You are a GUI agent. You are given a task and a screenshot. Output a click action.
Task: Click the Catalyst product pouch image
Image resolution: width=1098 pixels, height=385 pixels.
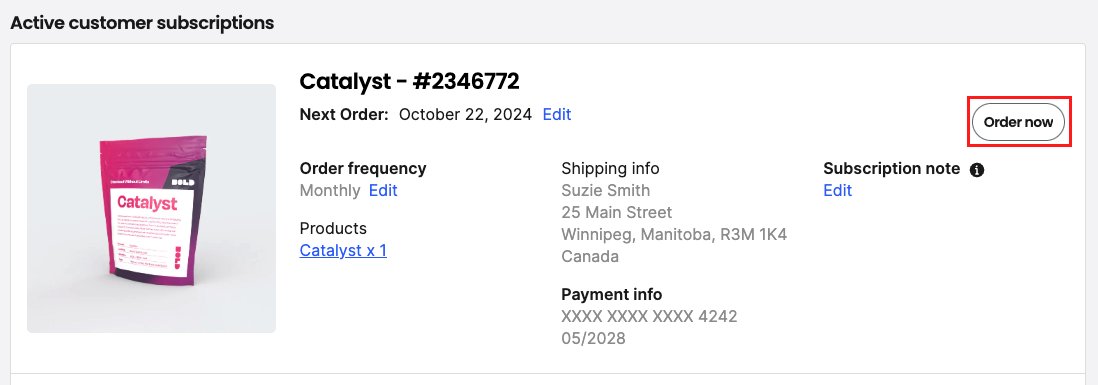pos(151,209)
